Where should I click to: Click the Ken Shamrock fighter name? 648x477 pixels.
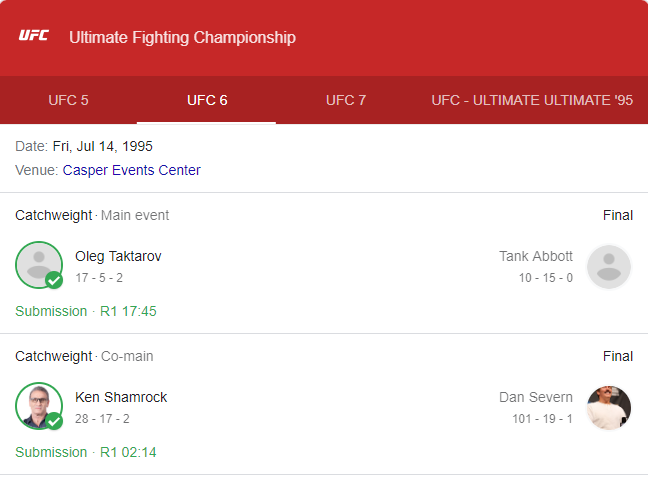(x=121, y=397)
